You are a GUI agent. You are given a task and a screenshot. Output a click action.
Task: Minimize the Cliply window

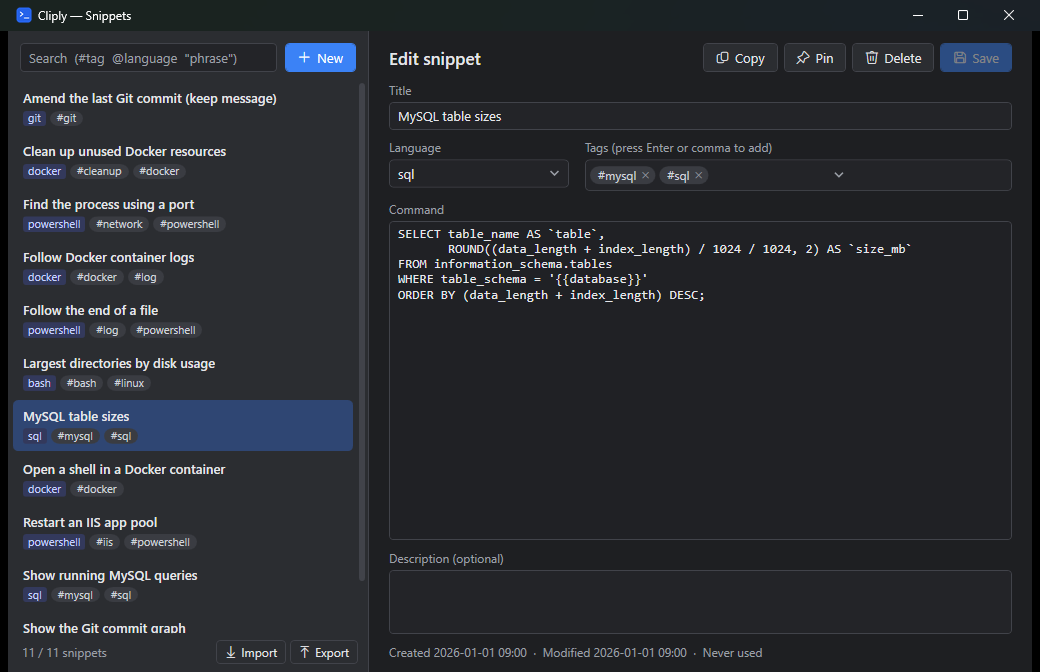[x=918, y=15]
